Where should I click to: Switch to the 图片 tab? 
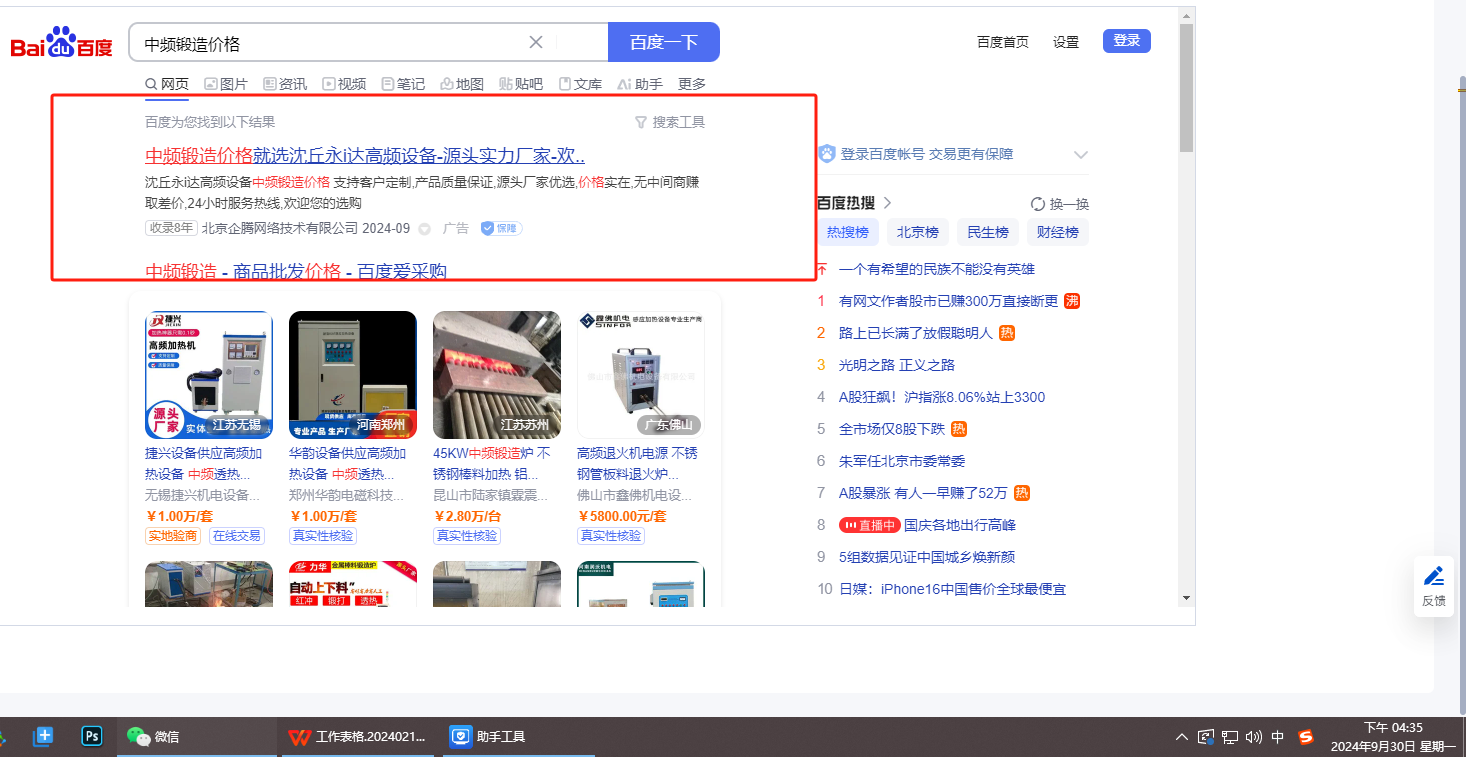[226, 84]
